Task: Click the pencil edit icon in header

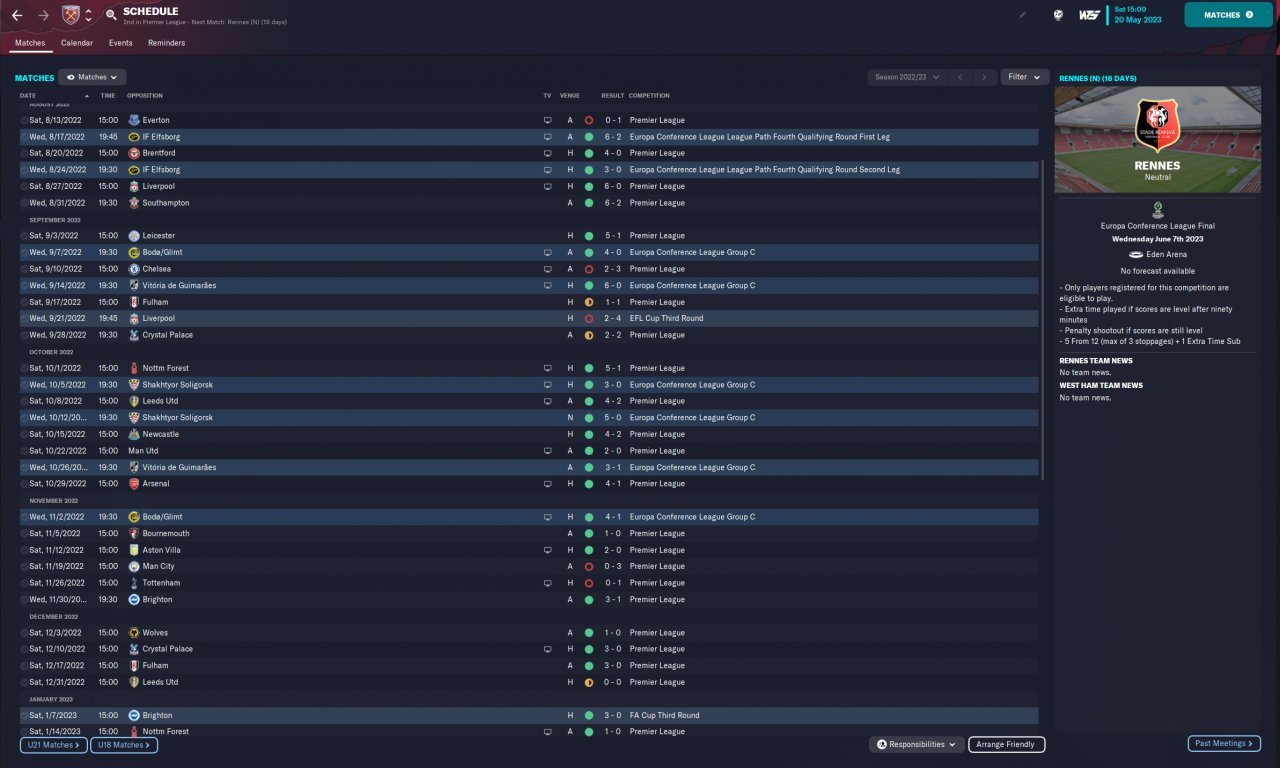Action: (x=1023, y=15)
